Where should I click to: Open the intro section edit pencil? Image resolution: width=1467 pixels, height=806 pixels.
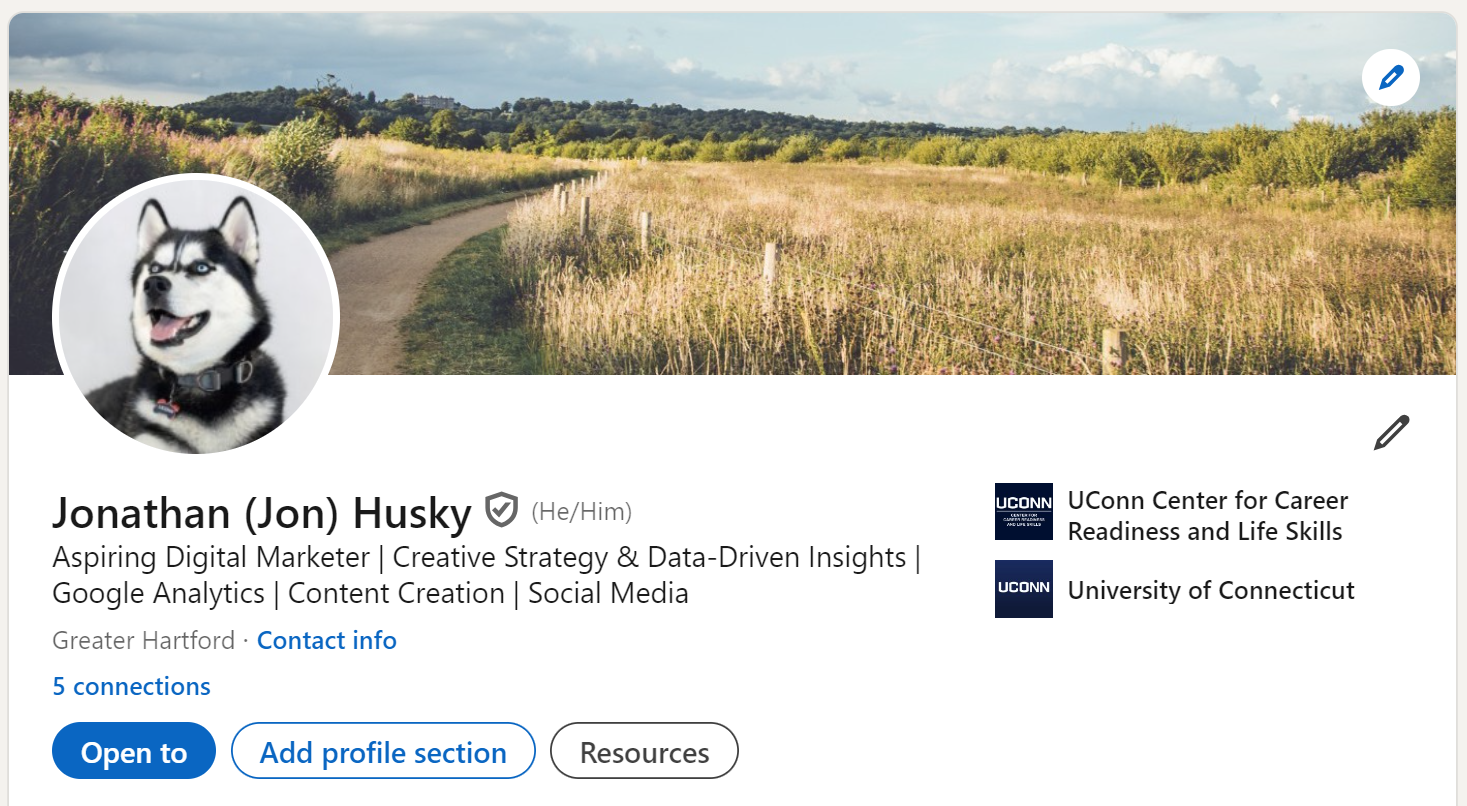coord(1390,432)
